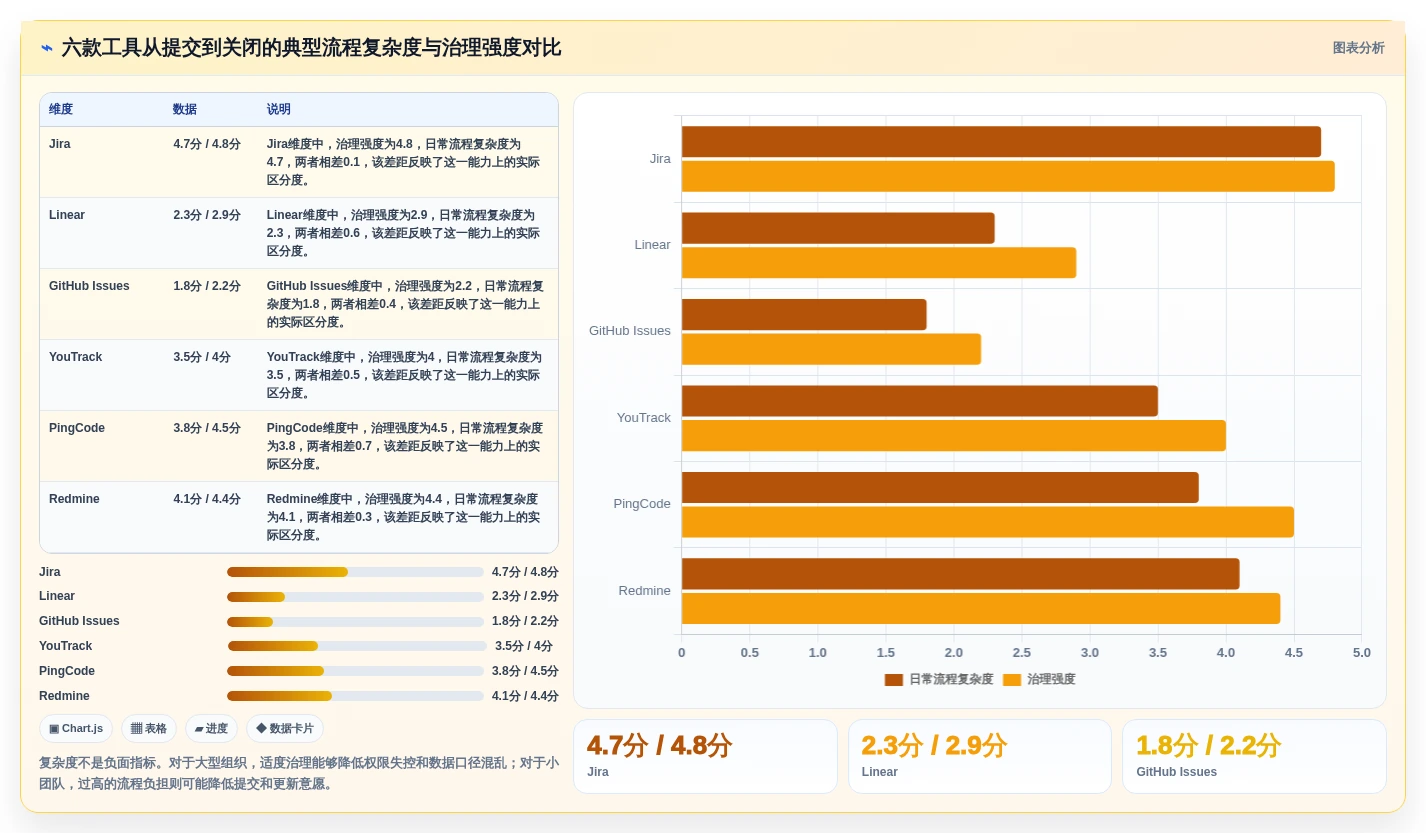Viewport: 1426px width, 833px height.
Task: Click the Jira 日常流程复杂度 chart bar
Action: pos(1001,142)
